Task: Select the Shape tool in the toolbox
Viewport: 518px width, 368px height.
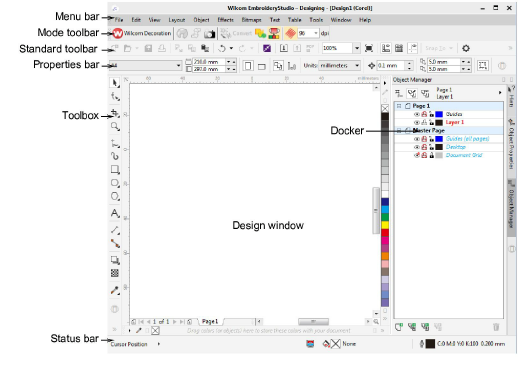Action: (x=115, y=97)
